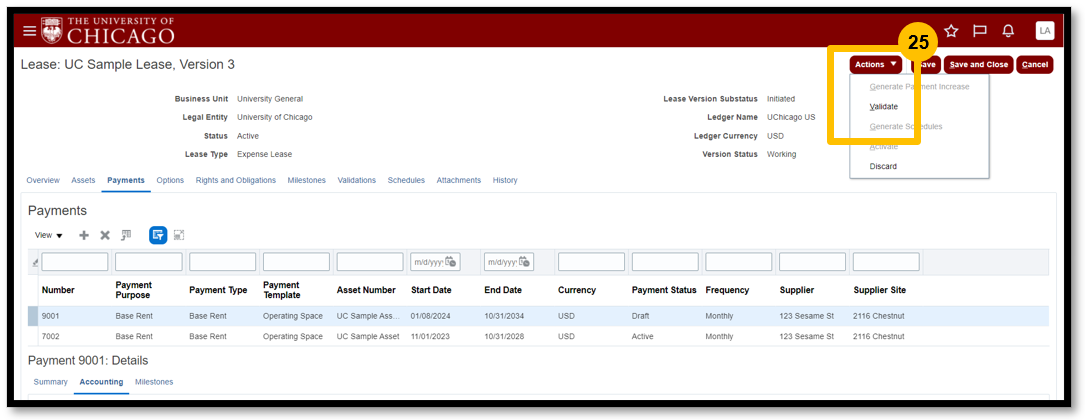This screenshot has height=420, width=1085.
Task: Choose Validate from Actions menu
Action: (x=884, y=107)
